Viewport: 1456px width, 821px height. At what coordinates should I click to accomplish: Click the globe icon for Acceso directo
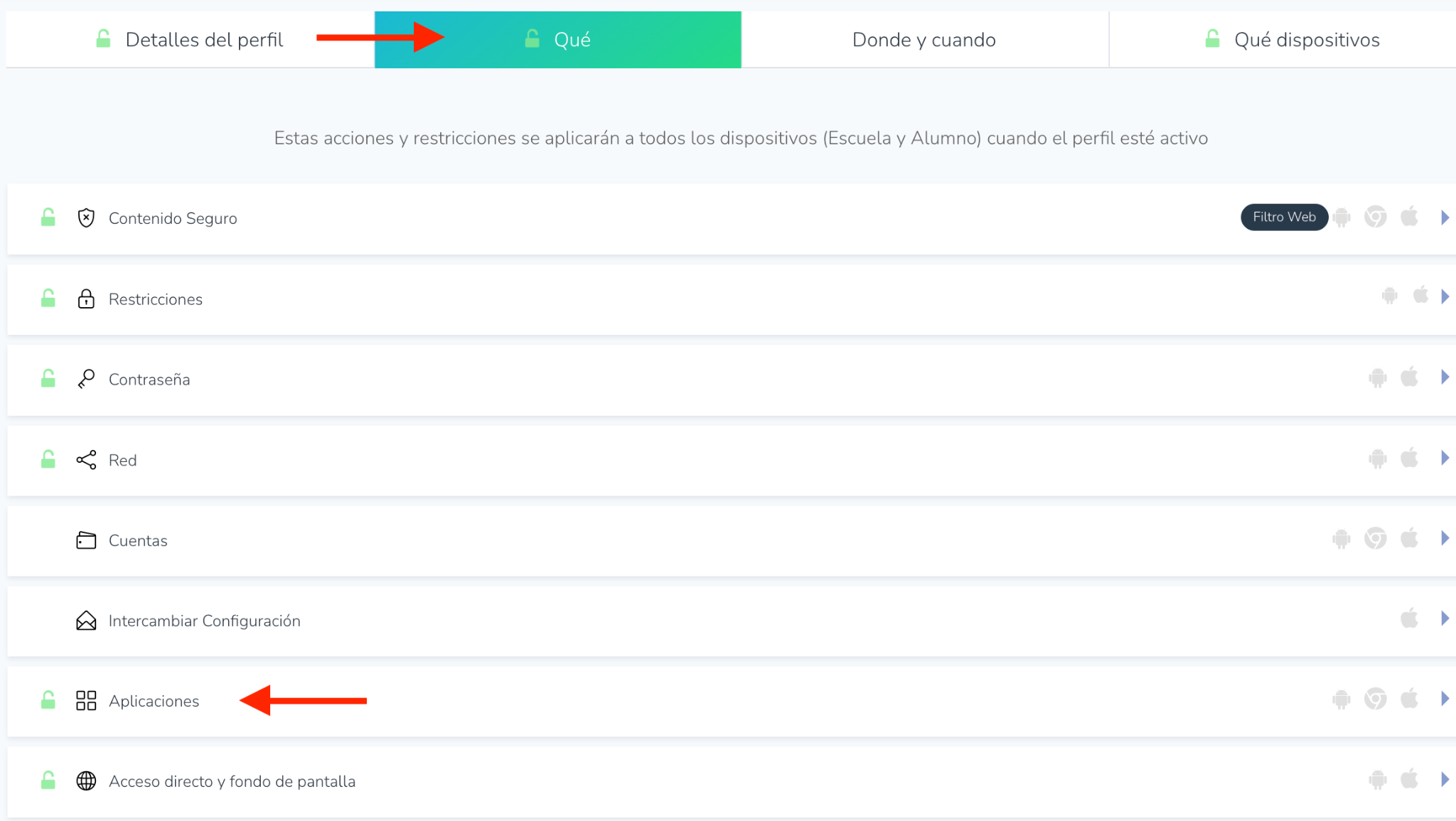point(86,780)
